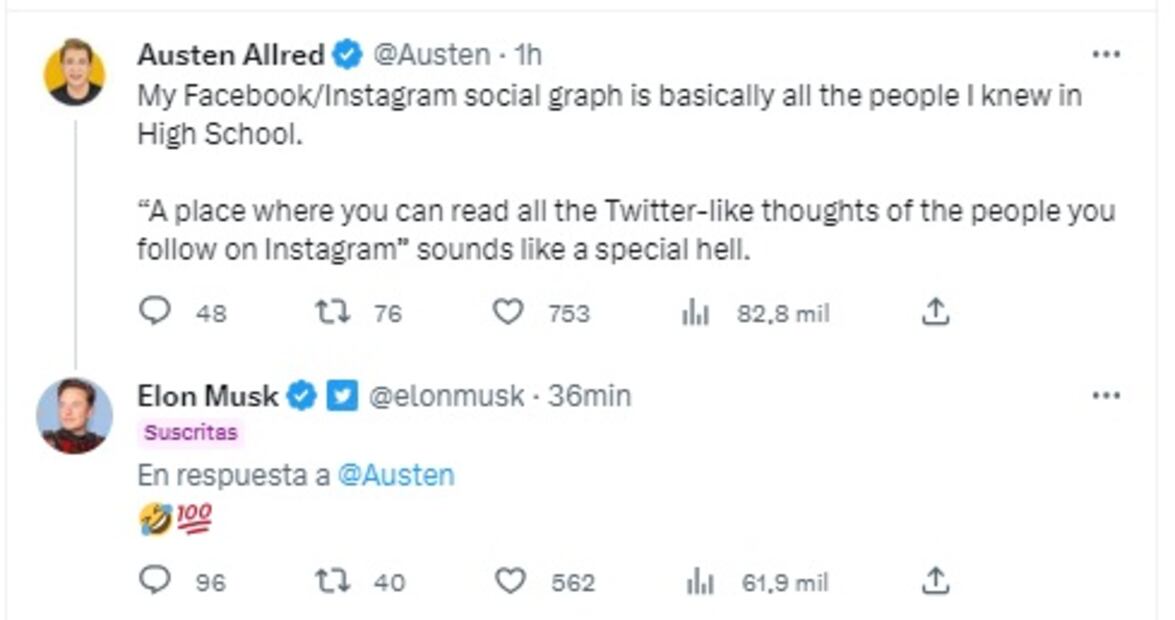Open Austen Allred's profile picture

pos(74,72)
